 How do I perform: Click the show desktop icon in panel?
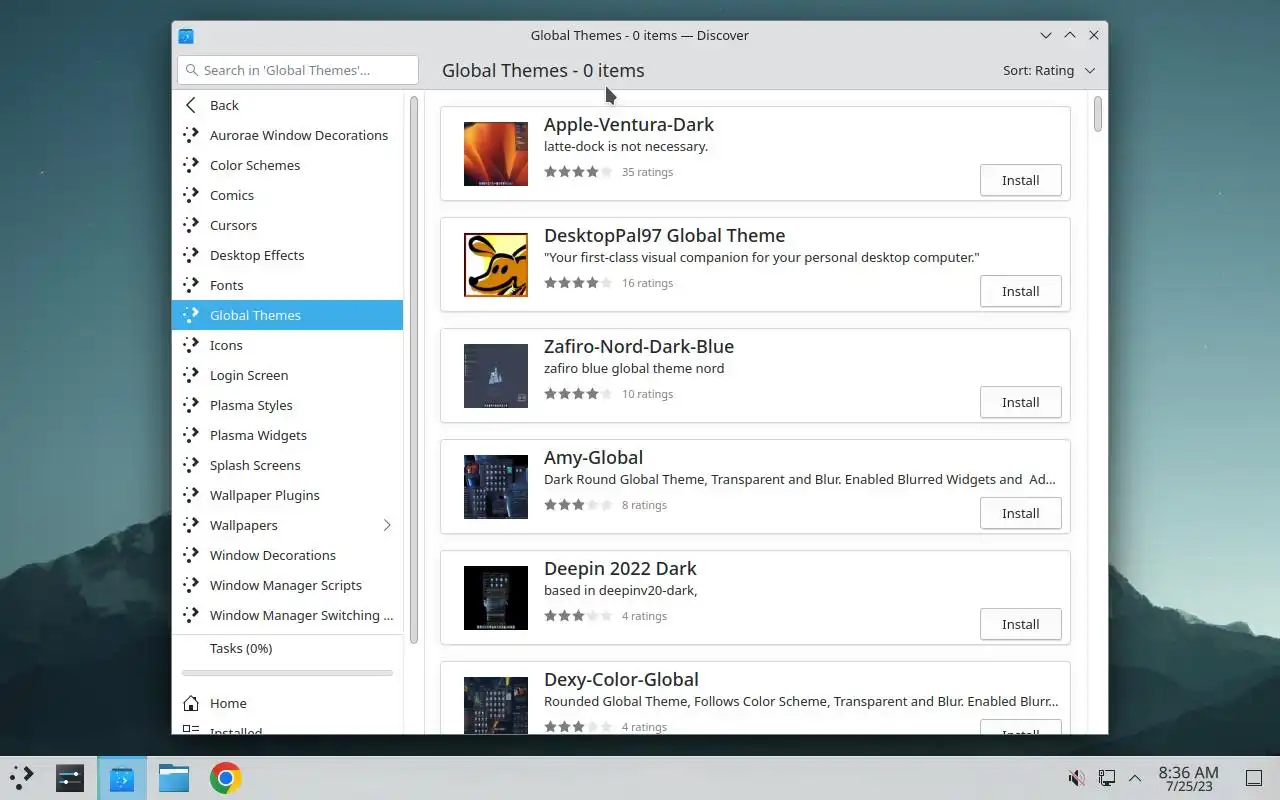[x=1254, y=778]
